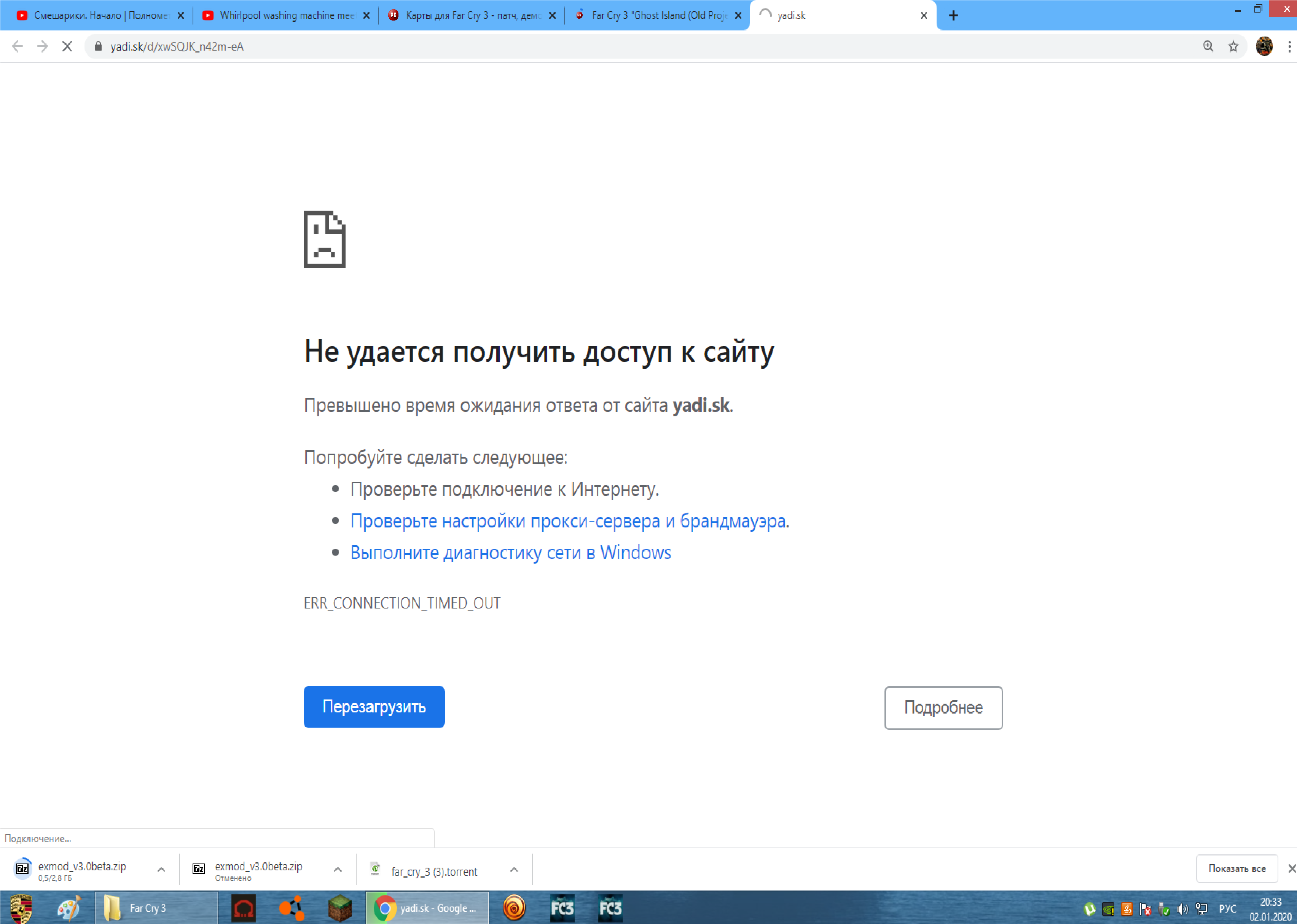This screenshot has width=1297, height=924.
Task: Open the Chrome profile avatar
Action: (1264, 47)
